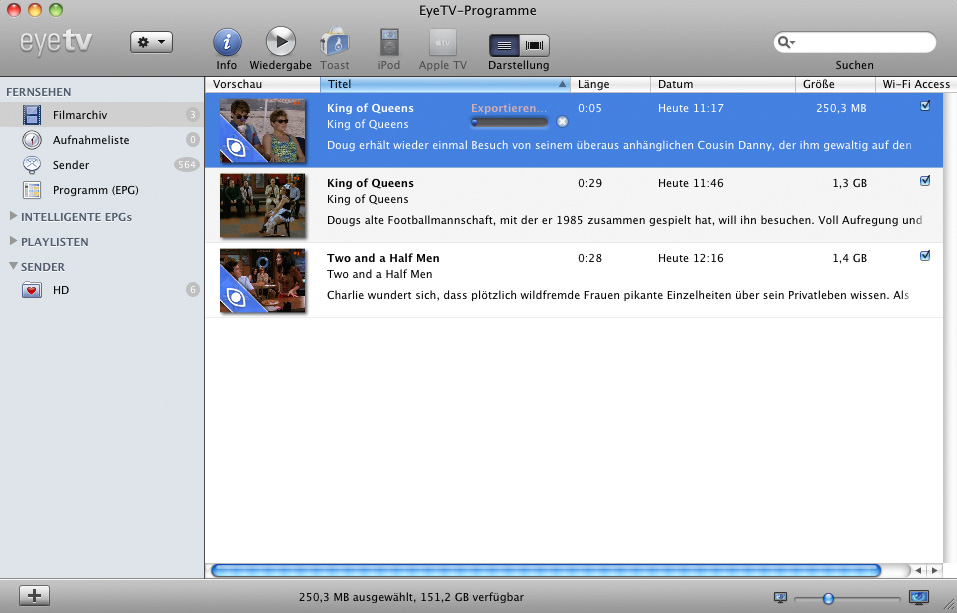Screen dimensions: 957x613
Task: Click the thumbnail of King of Queens 0:29 recording
Action: pos(262,206)
